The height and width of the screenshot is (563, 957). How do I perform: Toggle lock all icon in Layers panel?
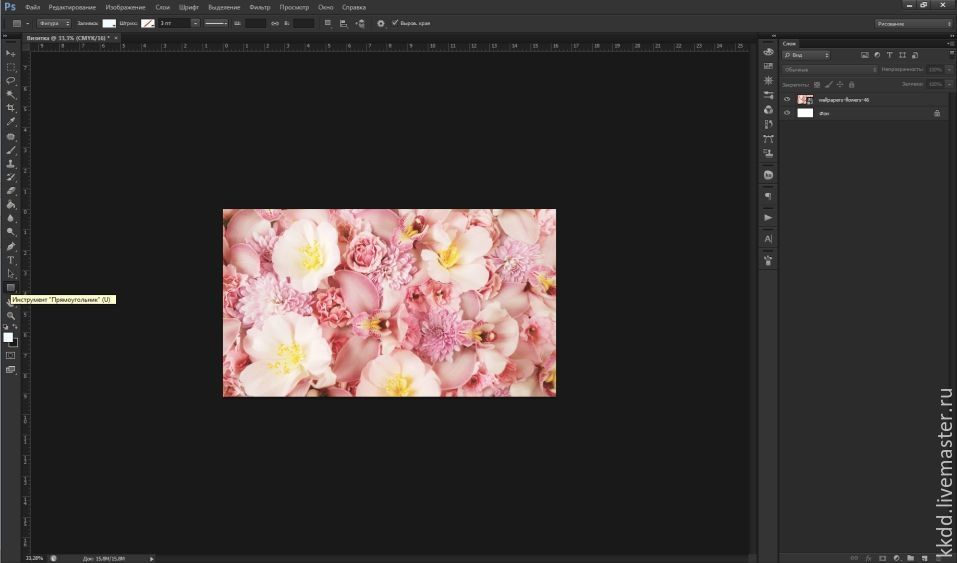click(x=851, y=84)
